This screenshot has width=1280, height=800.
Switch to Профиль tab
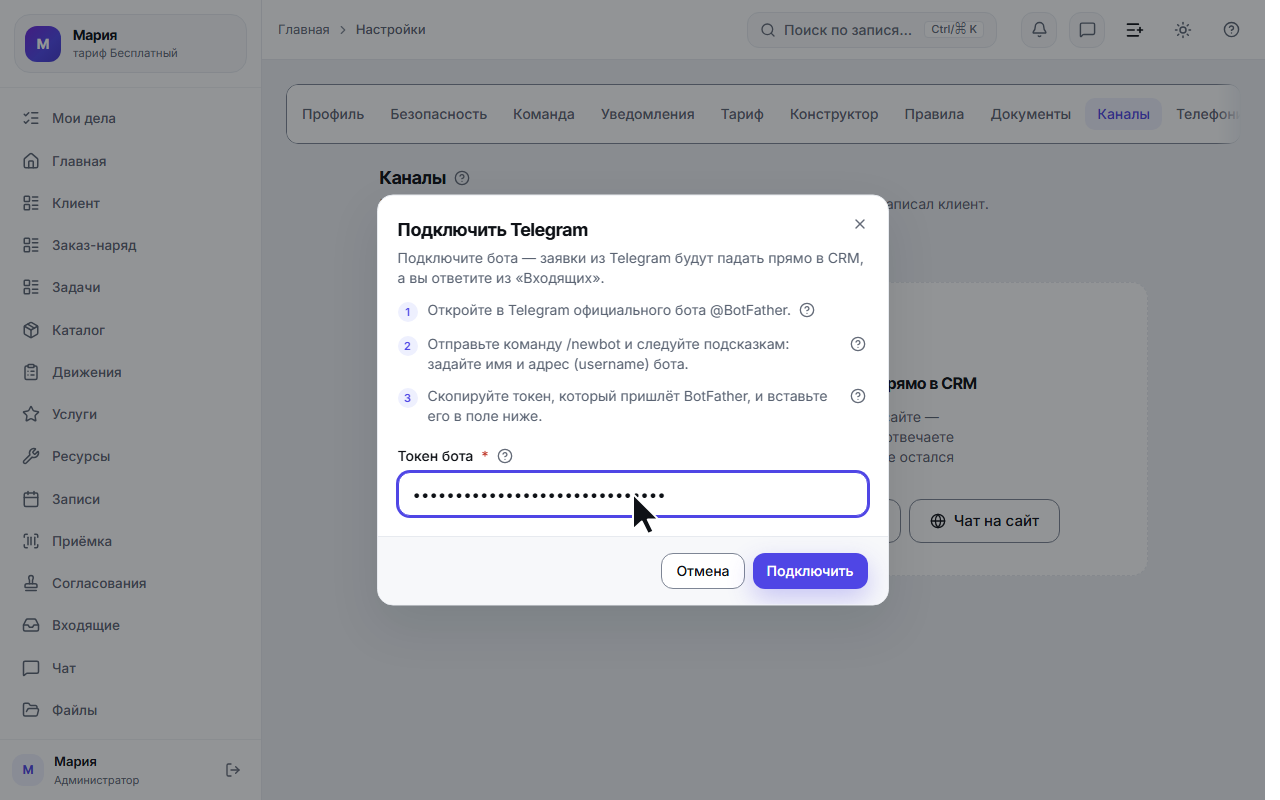[333, 114]
